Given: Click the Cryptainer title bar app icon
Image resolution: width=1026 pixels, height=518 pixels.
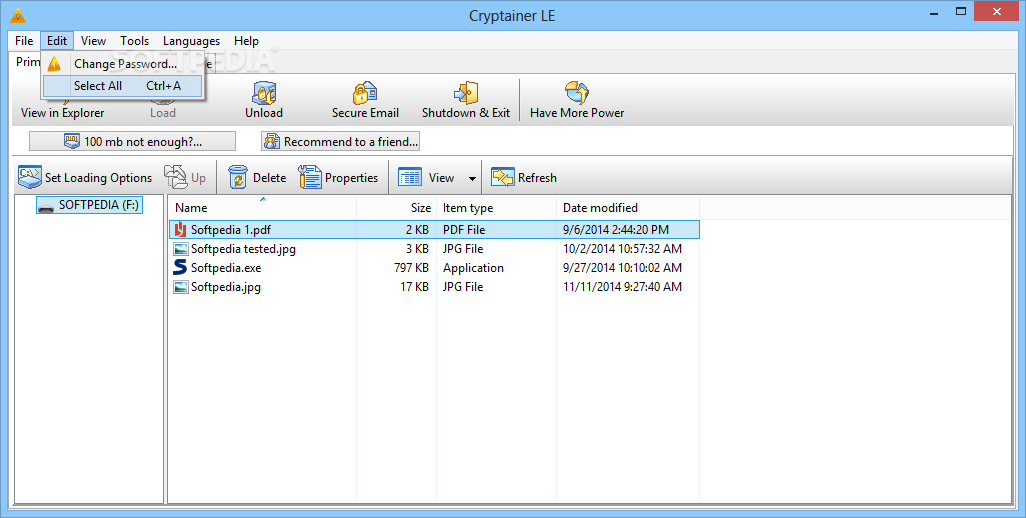Looking at the screenshot, I should pos(18,15).
